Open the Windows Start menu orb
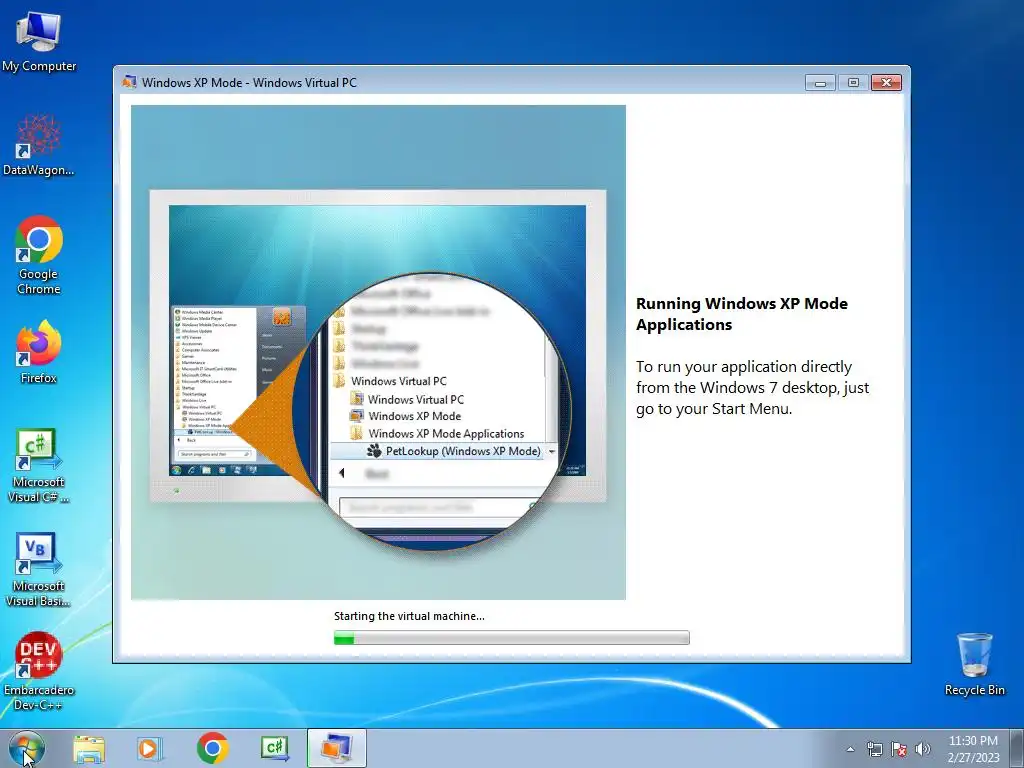1024x768 pixels. click(x=27, y=748)
